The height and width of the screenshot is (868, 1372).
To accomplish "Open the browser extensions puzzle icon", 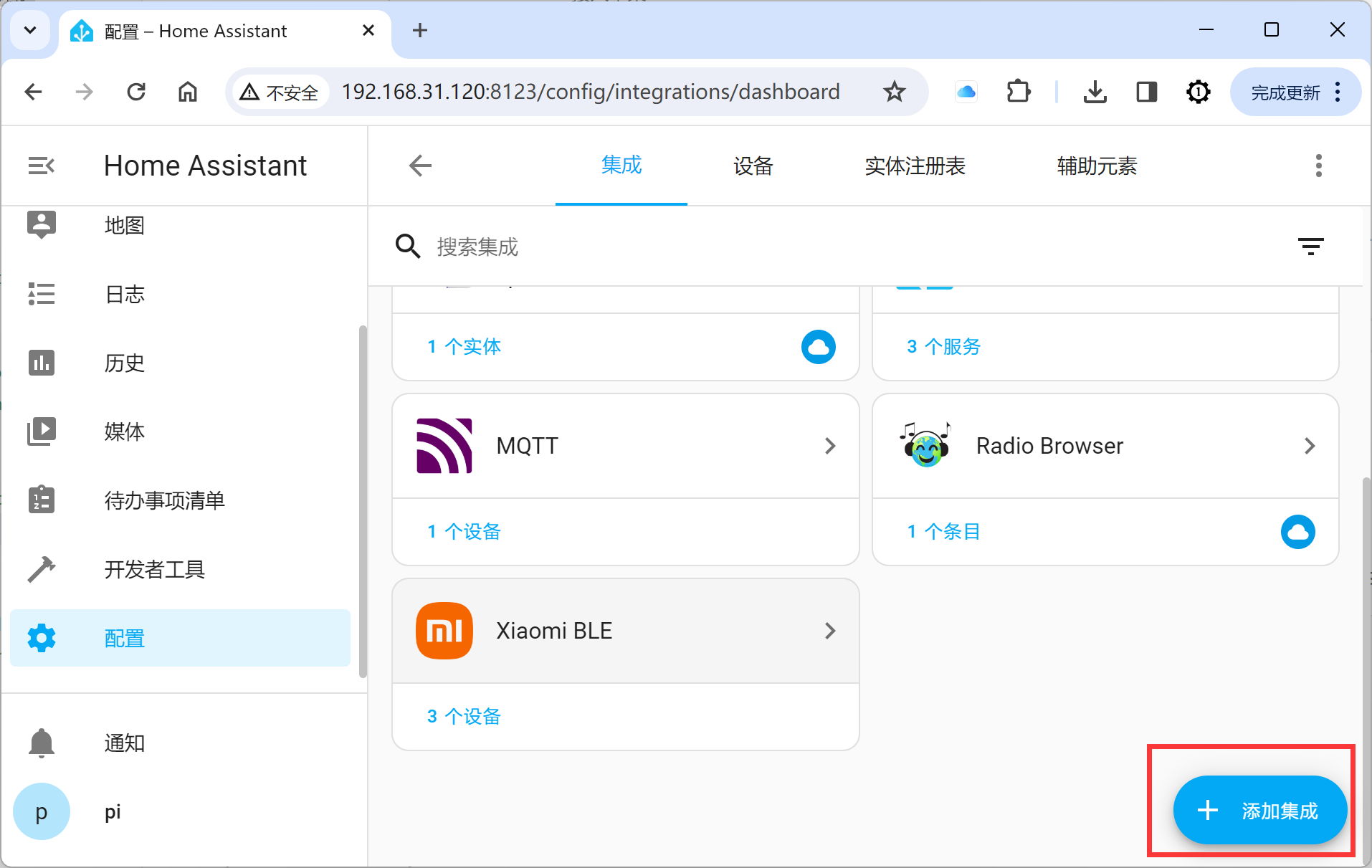I will (x=1019, y=92).
